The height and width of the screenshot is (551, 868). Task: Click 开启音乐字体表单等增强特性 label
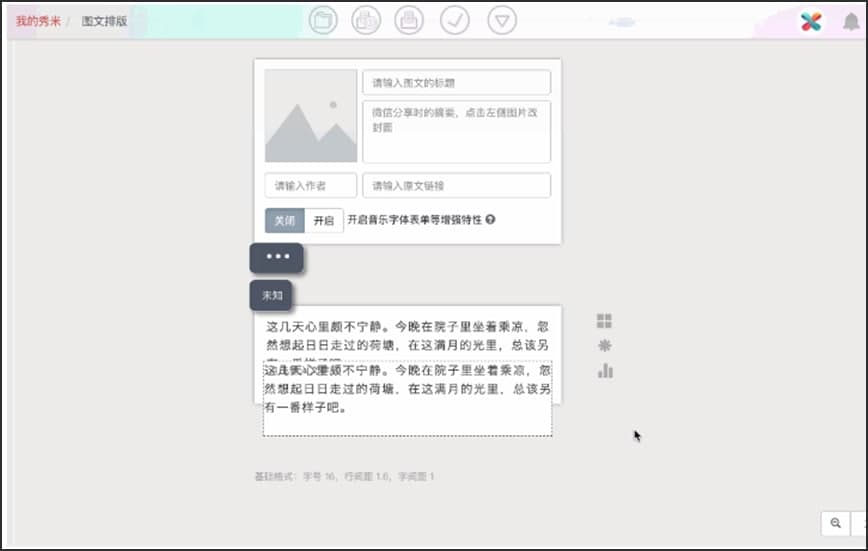pos(415,220)
